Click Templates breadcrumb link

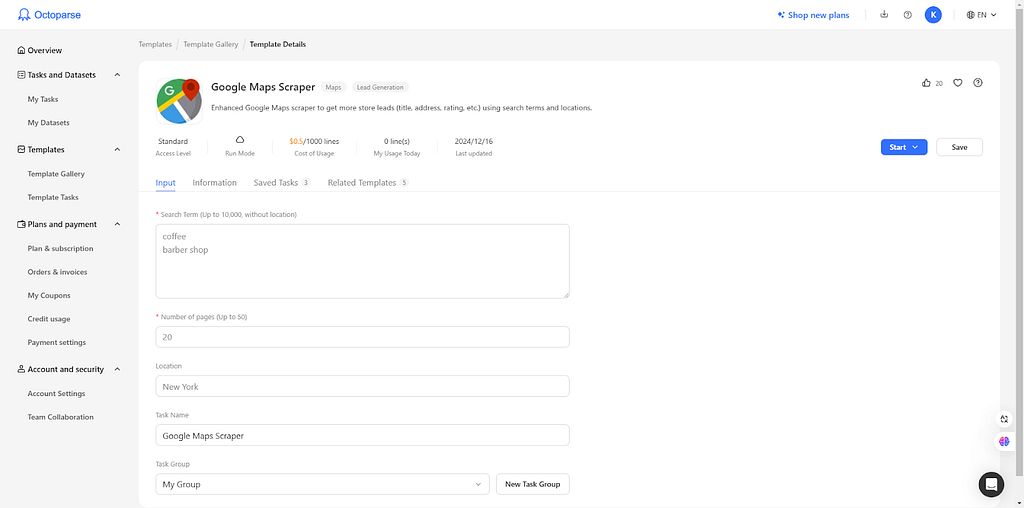coord(155,44)
